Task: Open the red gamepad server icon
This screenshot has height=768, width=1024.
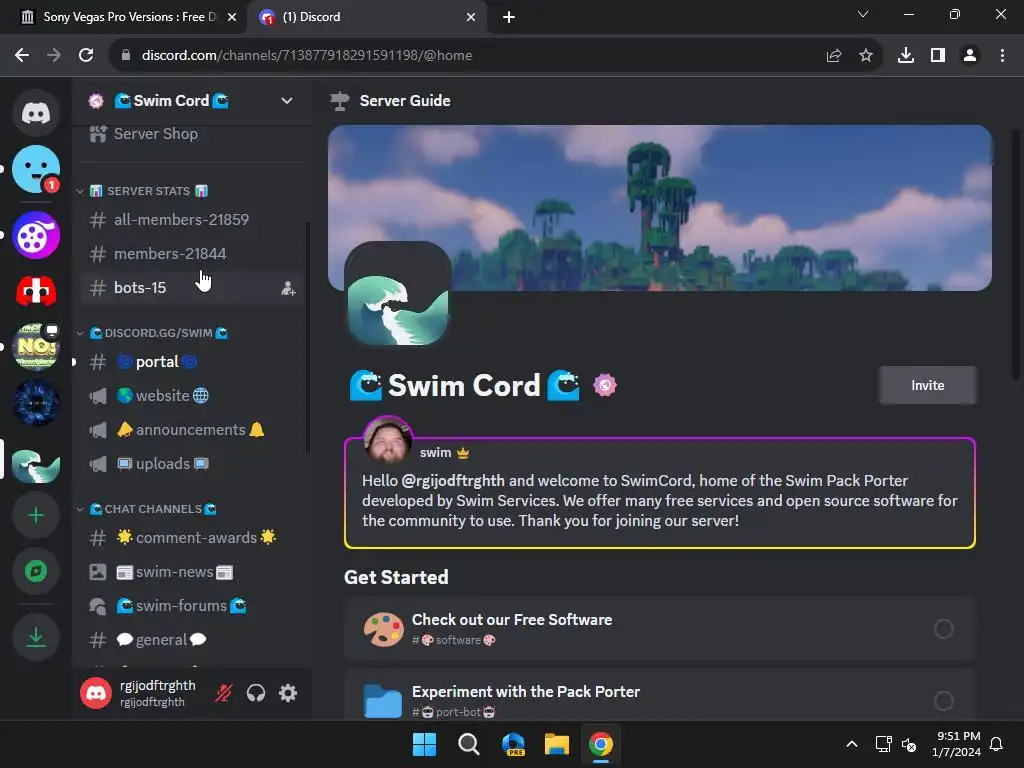Action: [36, 291]
